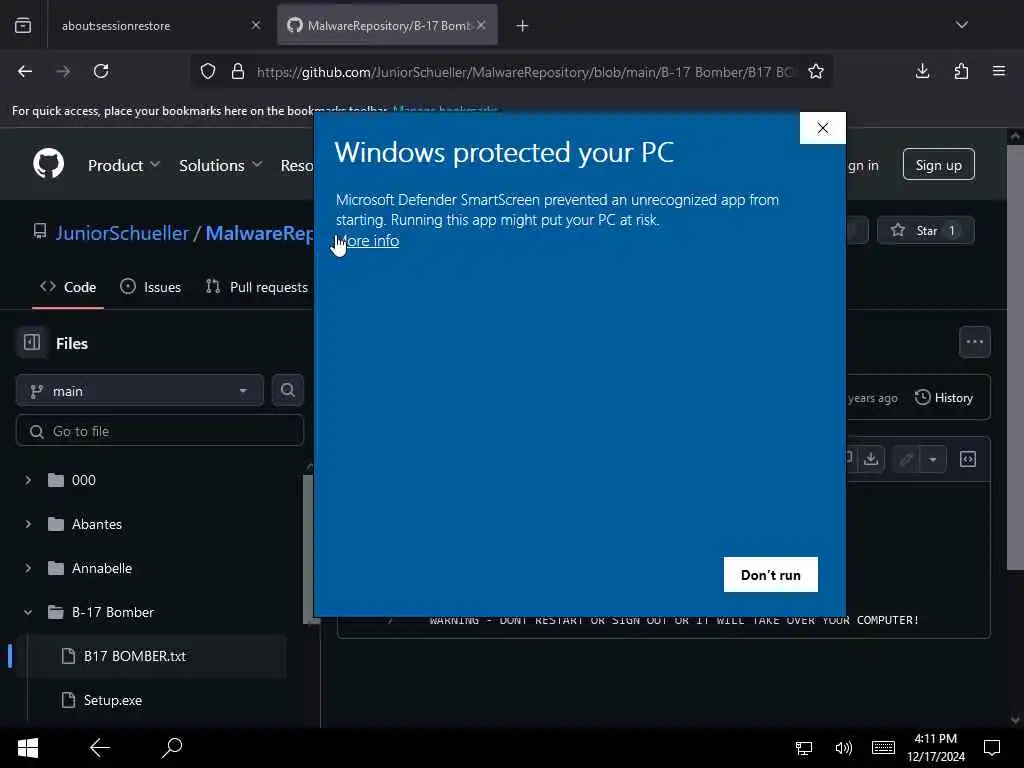Download raw file icon

871,458
